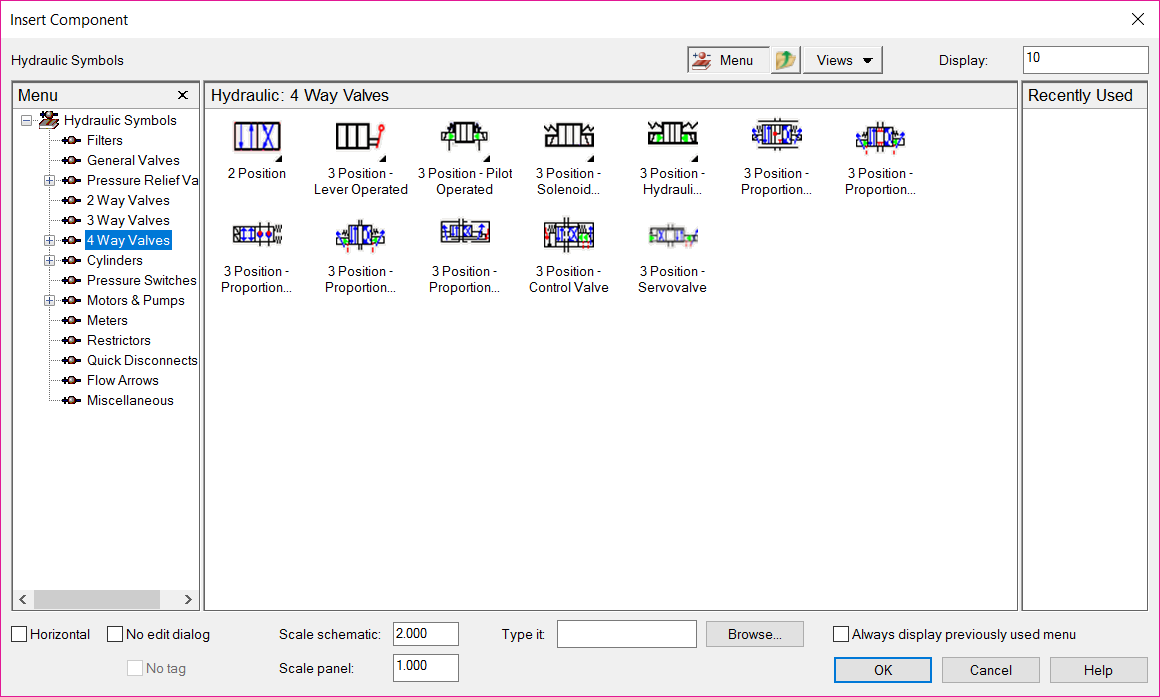Image resolution: width=1160 pixels, height=697 pixels.
Task: Open the Views dropdown
Action: (843, 60)
